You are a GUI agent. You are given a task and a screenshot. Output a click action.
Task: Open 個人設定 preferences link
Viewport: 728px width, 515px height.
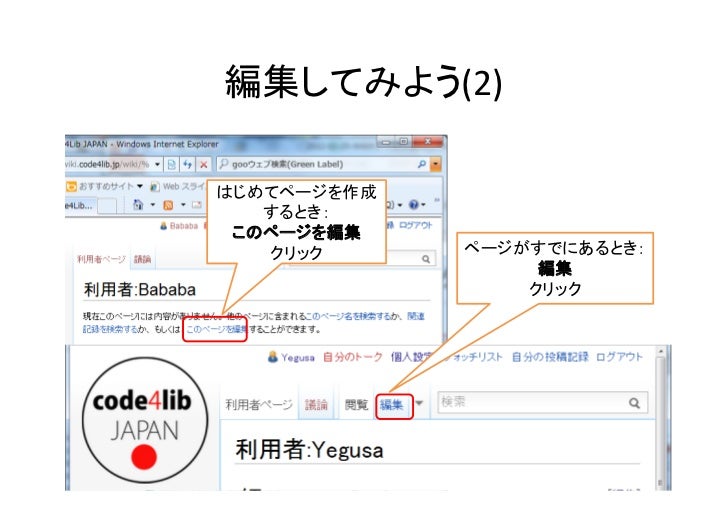pos(411,357)
